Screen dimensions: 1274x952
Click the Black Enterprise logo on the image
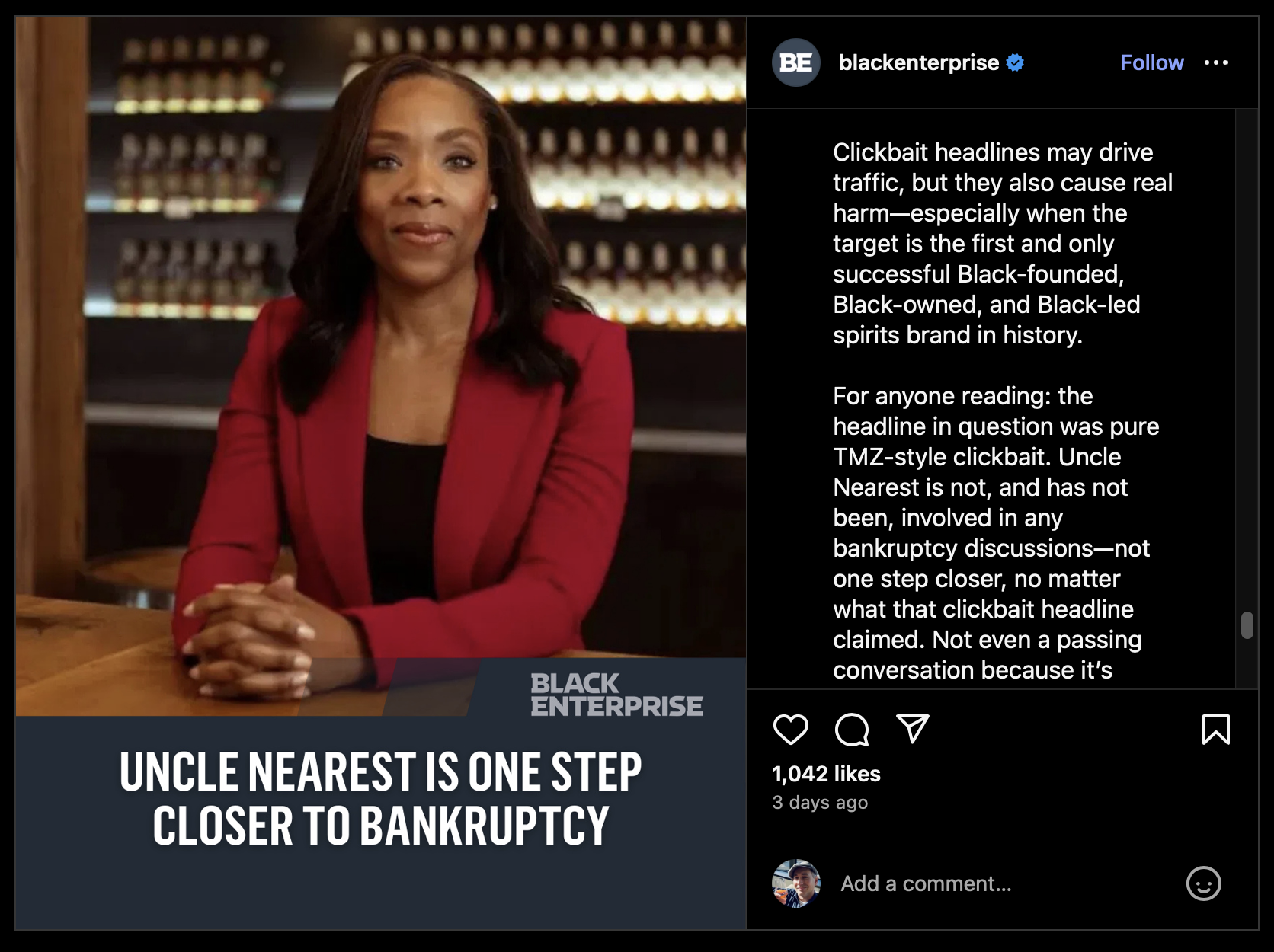pyautogui.click(x=616, y=694)
